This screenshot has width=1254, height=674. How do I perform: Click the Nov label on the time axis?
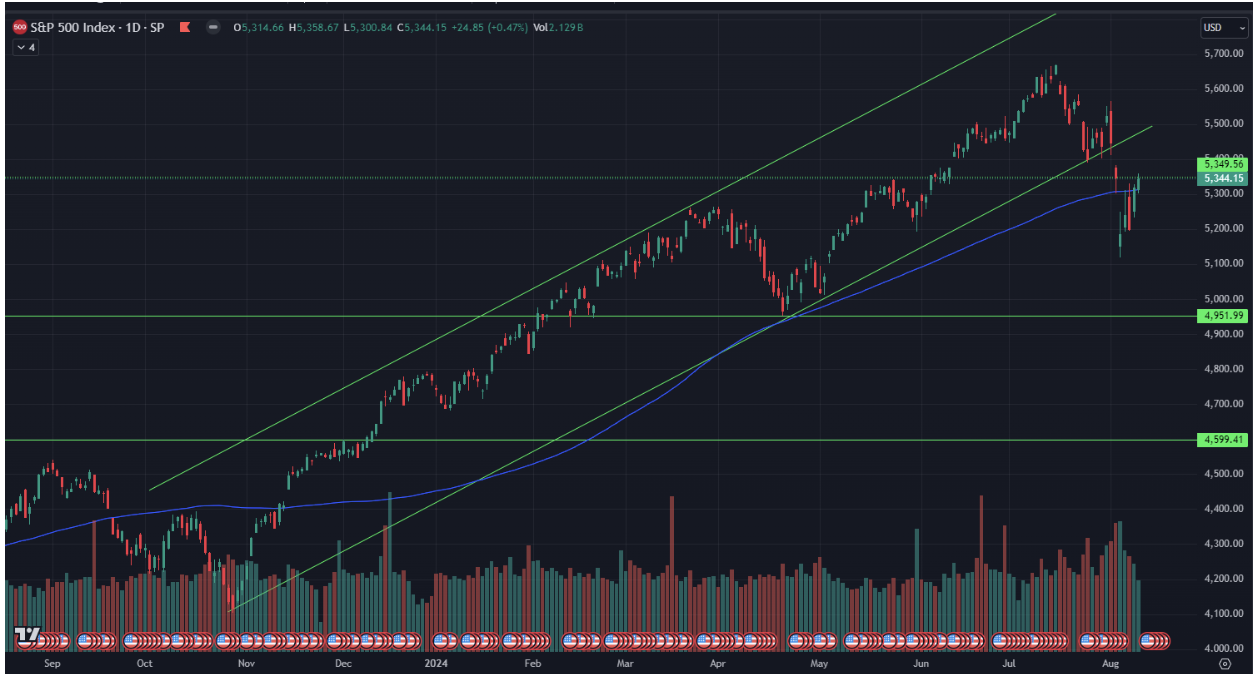[245, 663]
